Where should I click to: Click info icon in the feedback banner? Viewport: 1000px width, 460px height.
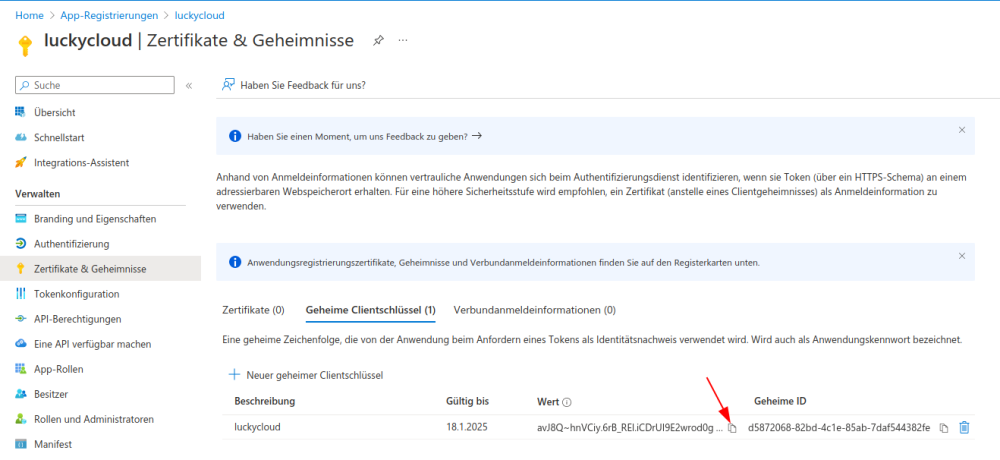[x=235, y=136]
